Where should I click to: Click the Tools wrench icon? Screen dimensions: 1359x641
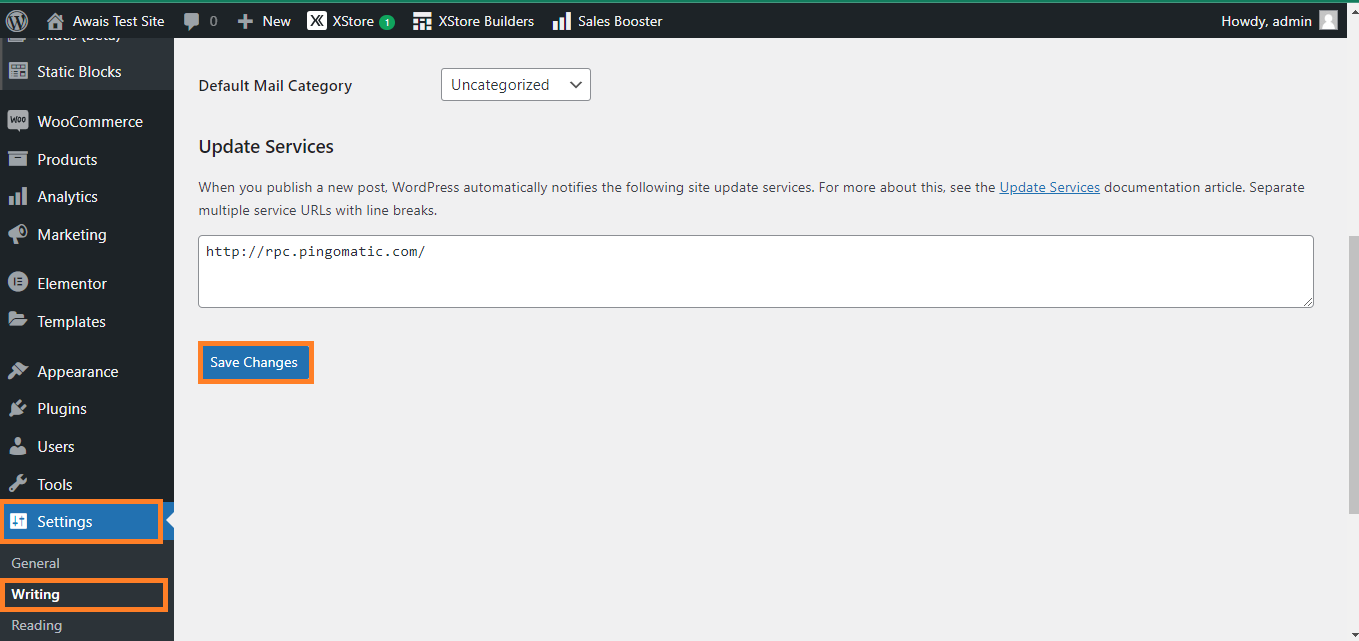tap(18, 484)
